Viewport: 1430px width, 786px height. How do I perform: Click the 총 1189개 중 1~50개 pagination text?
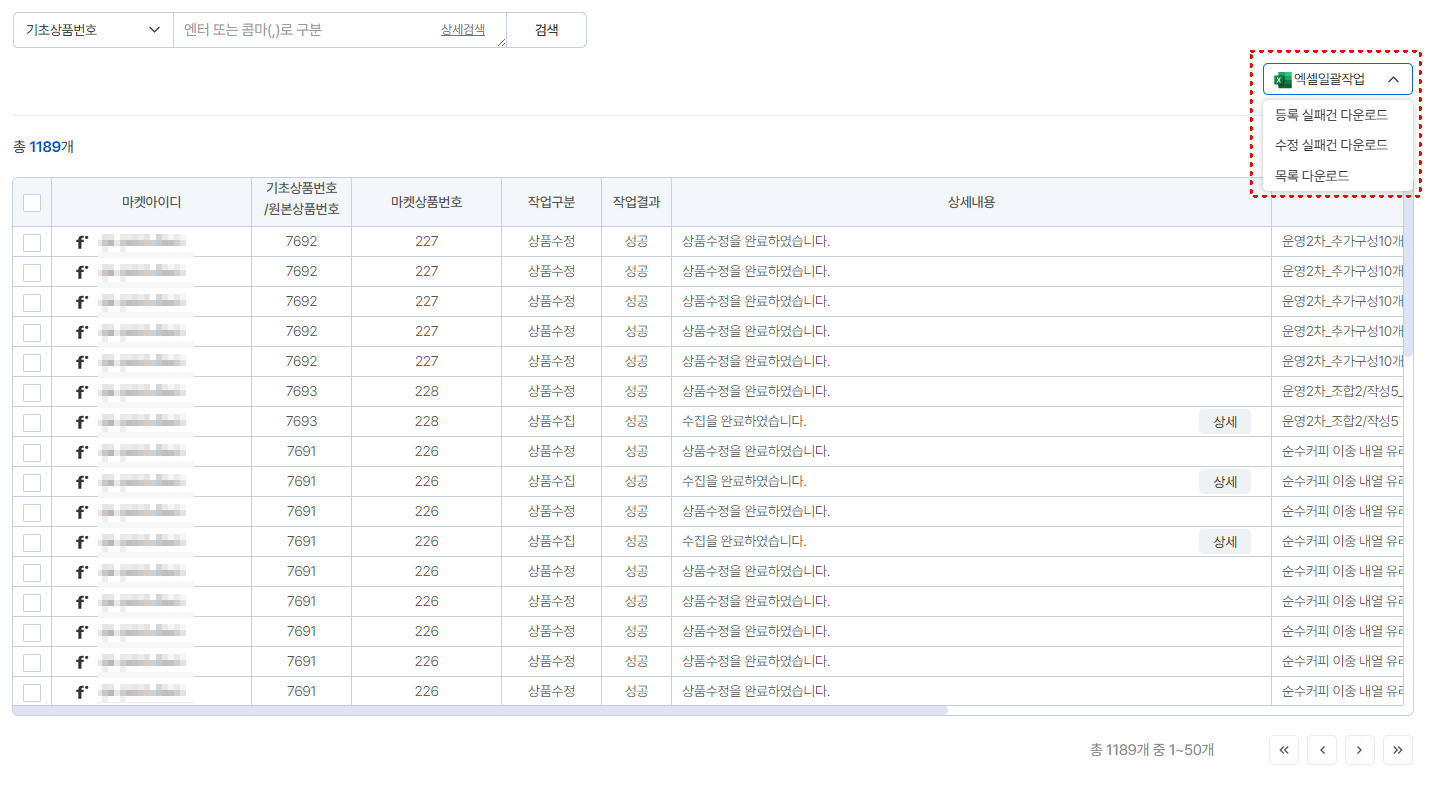[x=1152, y=750]
